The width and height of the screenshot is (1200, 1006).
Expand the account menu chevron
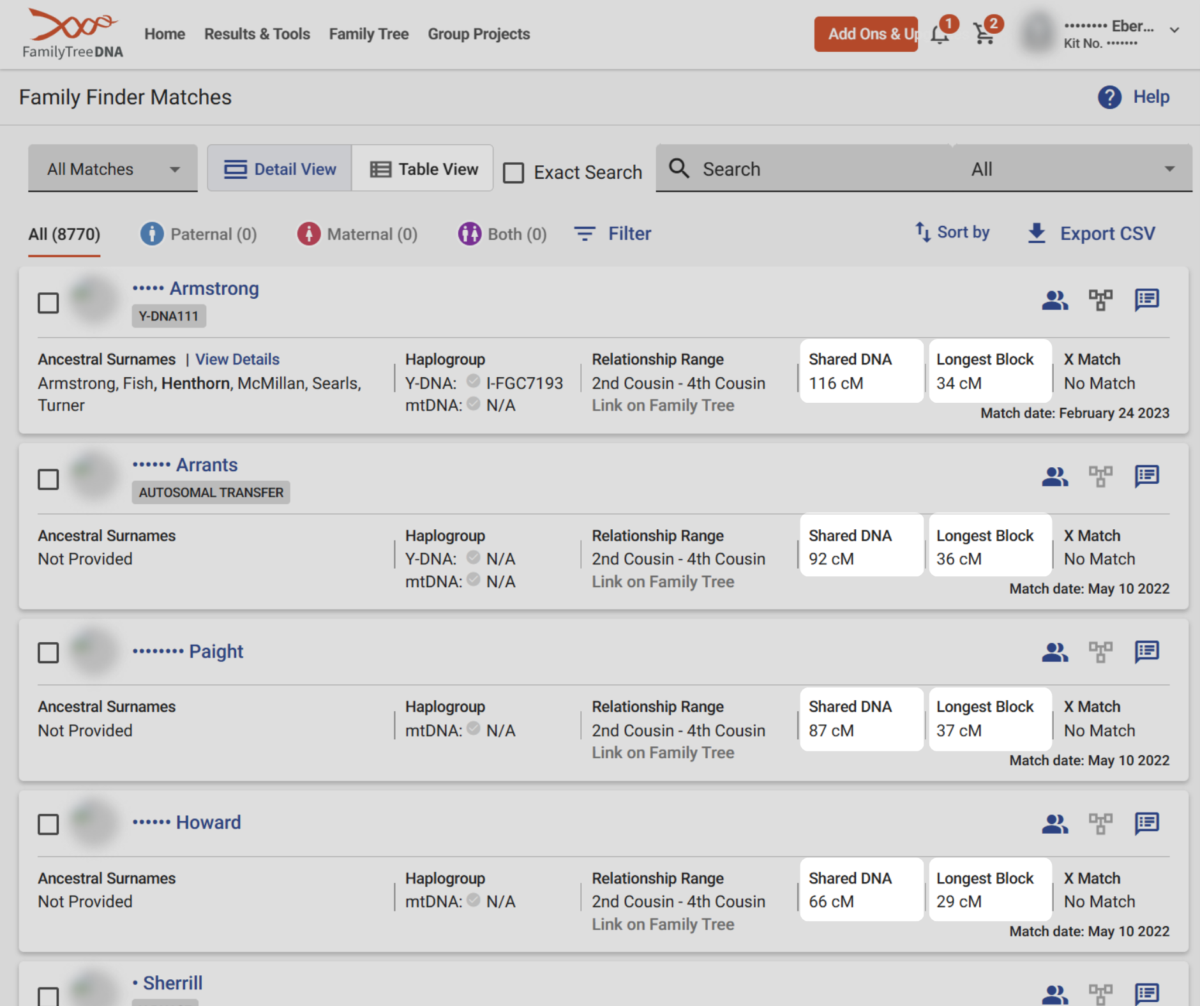click(x=1174, y=30)
